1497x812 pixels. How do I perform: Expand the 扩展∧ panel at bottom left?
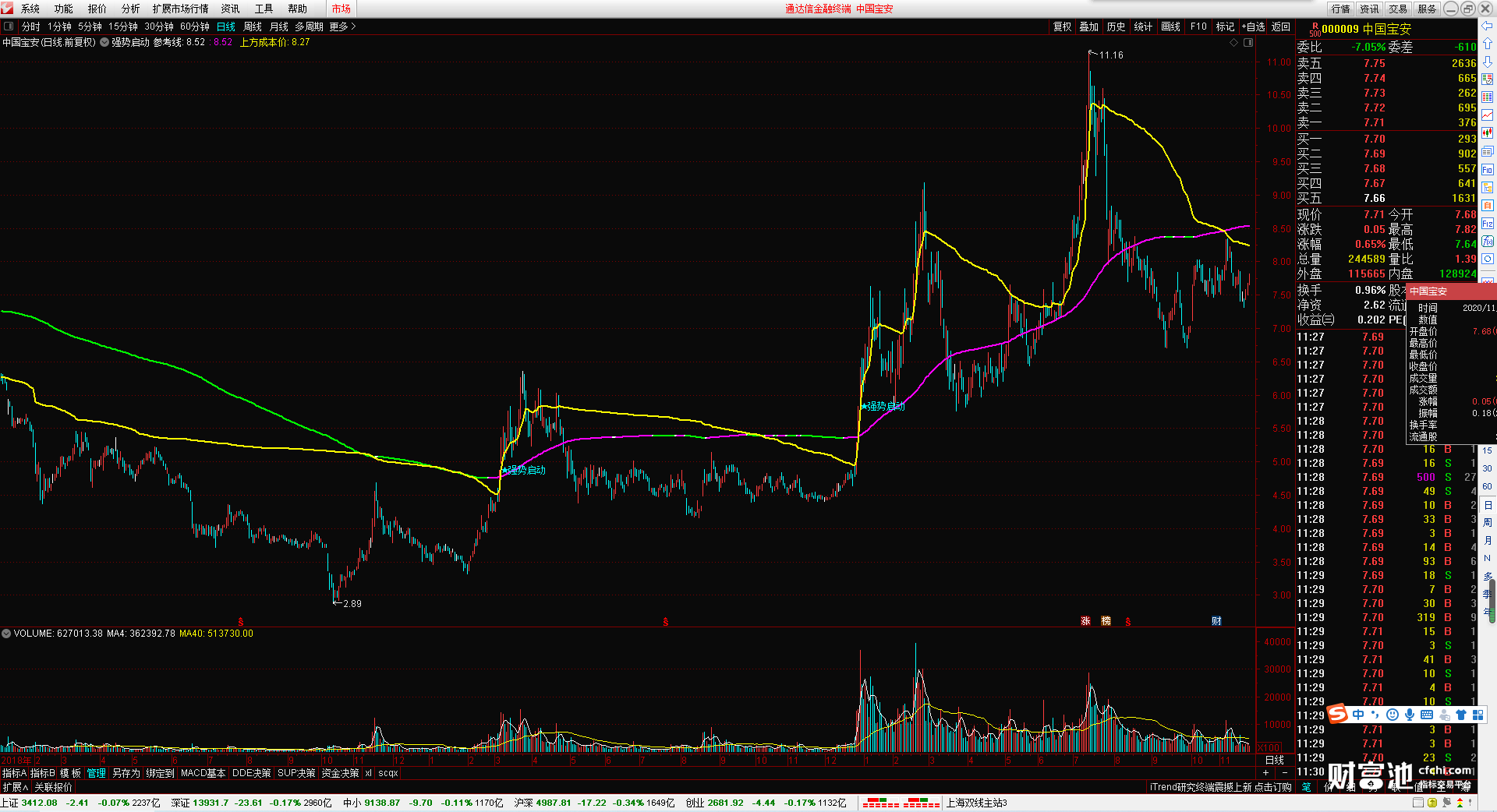(x=14, y=787)
